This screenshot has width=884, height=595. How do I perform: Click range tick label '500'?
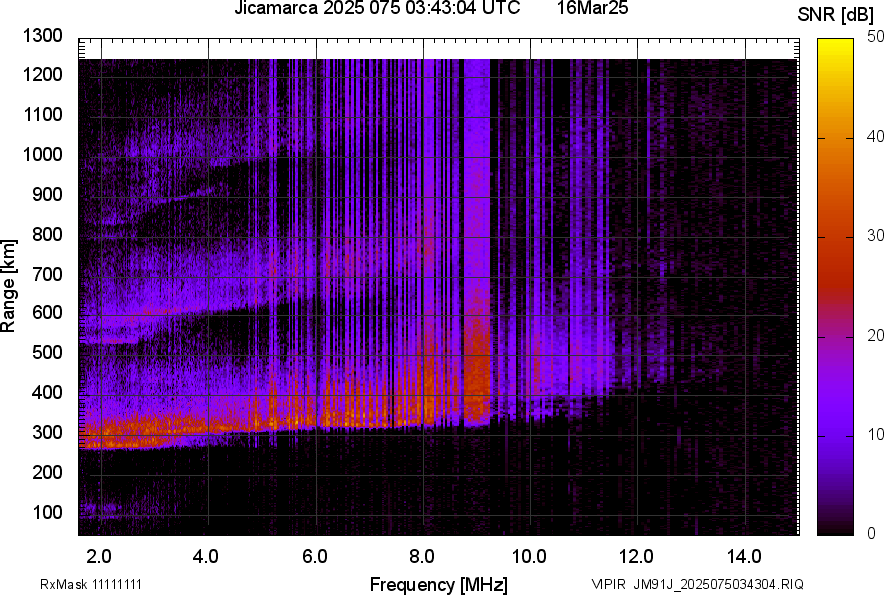click(47, 352)
